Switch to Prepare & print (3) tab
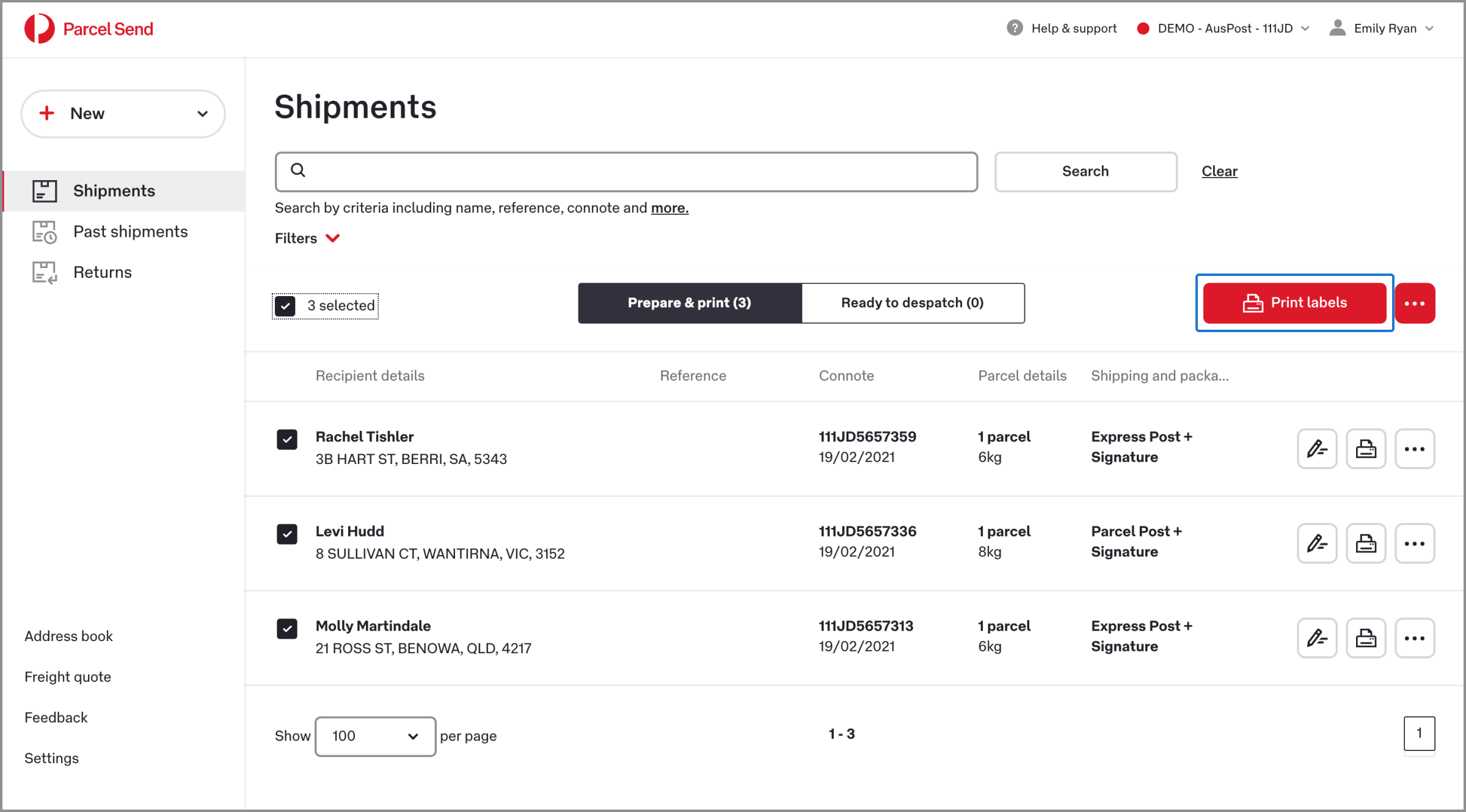Viewport: 1466px width, 812px height. coord(690,303)
